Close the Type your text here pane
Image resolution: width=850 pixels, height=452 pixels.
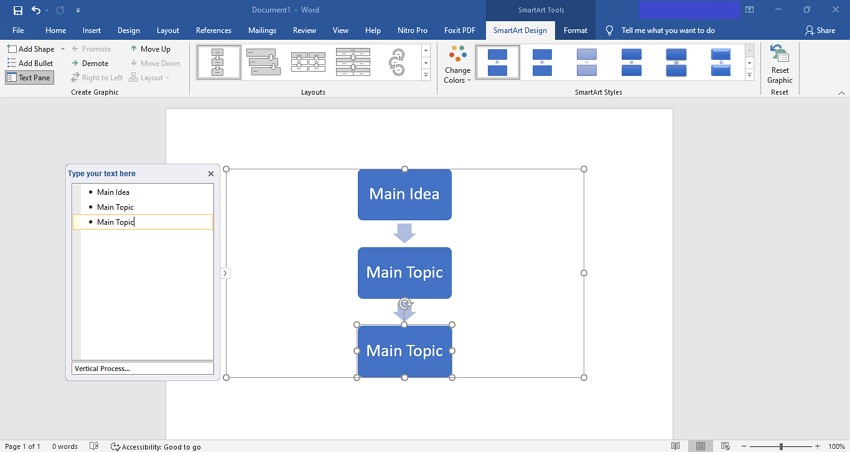211,173
